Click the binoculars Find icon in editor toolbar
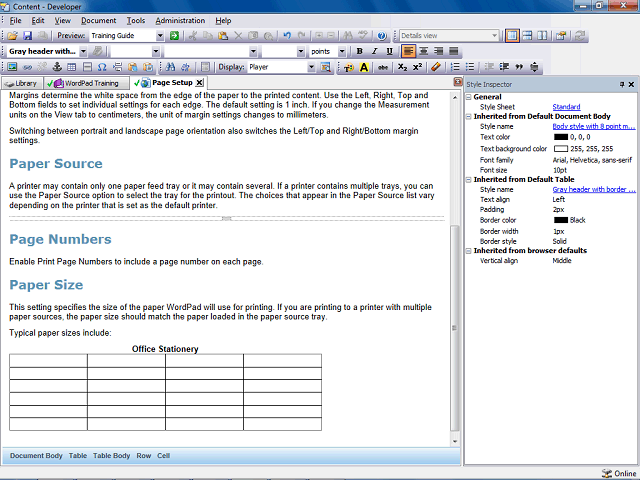This screenshot has width=640, height=480. (x=170, y=67)
